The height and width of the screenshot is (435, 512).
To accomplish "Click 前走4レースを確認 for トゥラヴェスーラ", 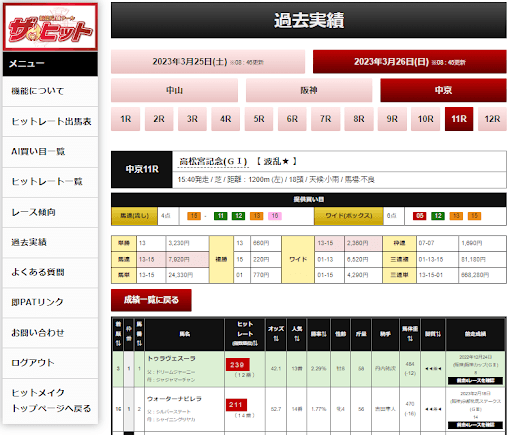I will 475,381.
